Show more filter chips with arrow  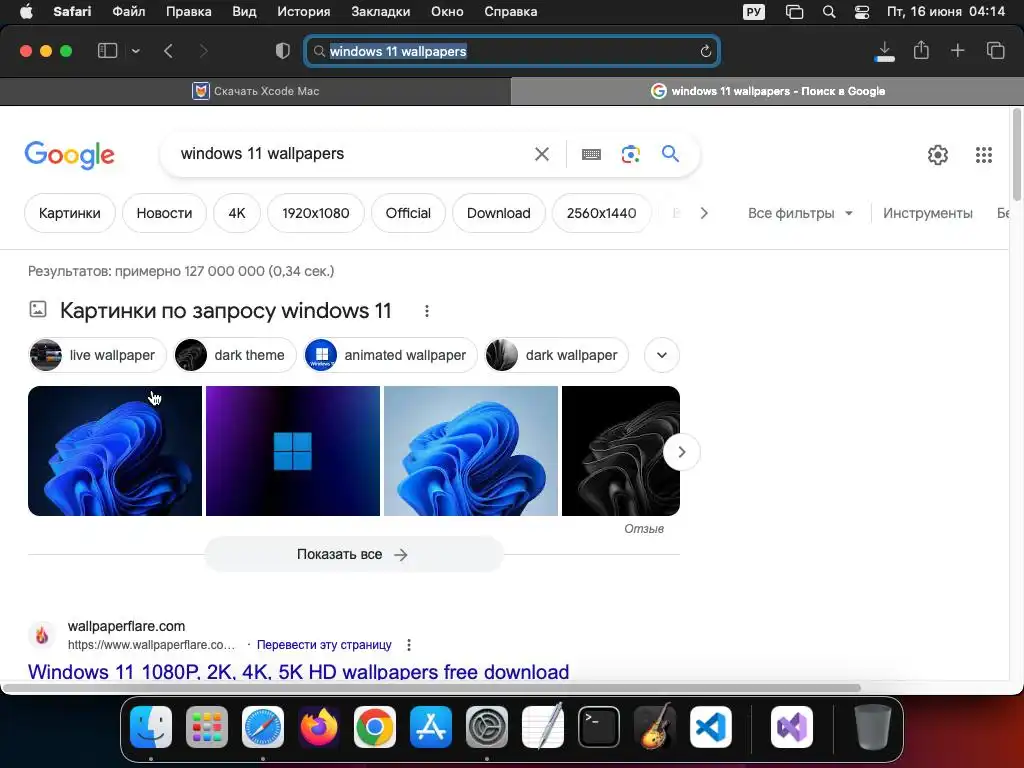click(x=703, y=213)
